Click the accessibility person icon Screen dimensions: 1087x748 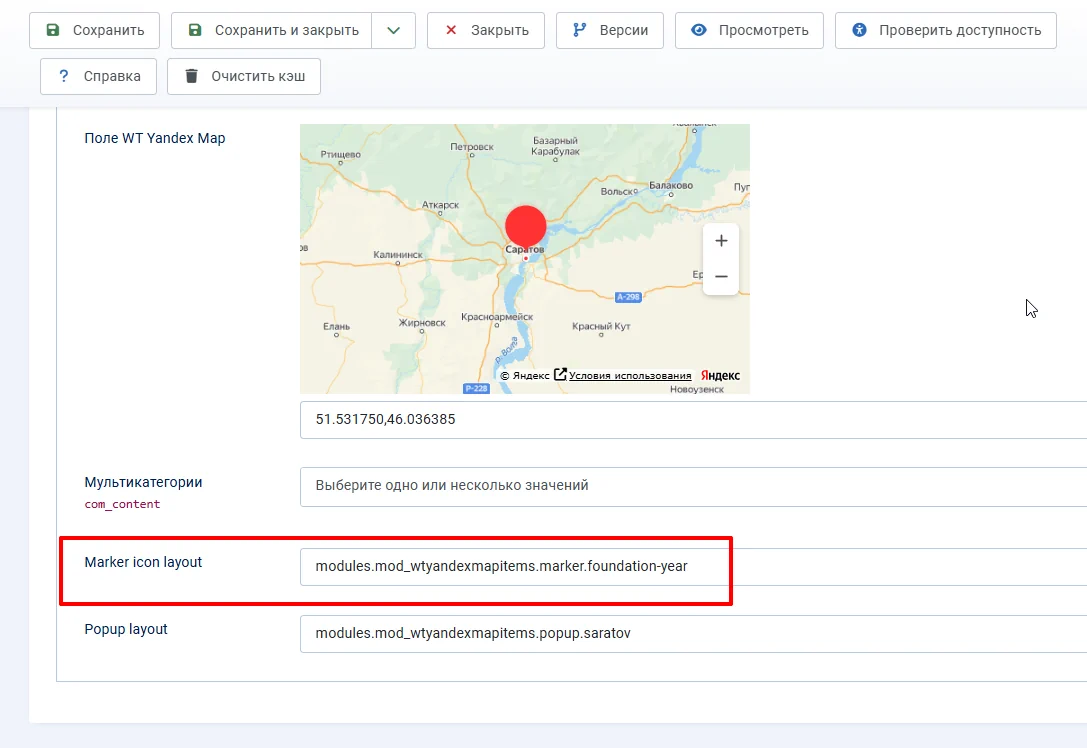(x=859, y=30)
